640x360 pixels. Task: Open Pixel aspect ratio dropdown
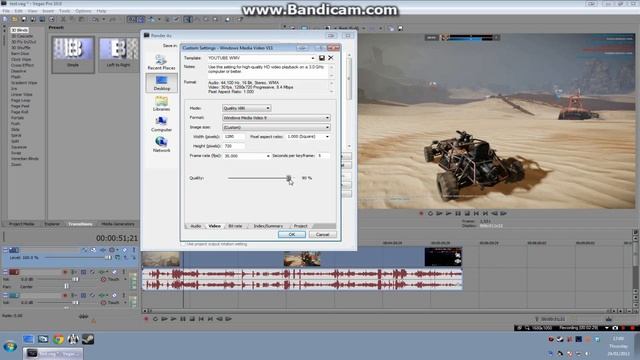point(327,137)
